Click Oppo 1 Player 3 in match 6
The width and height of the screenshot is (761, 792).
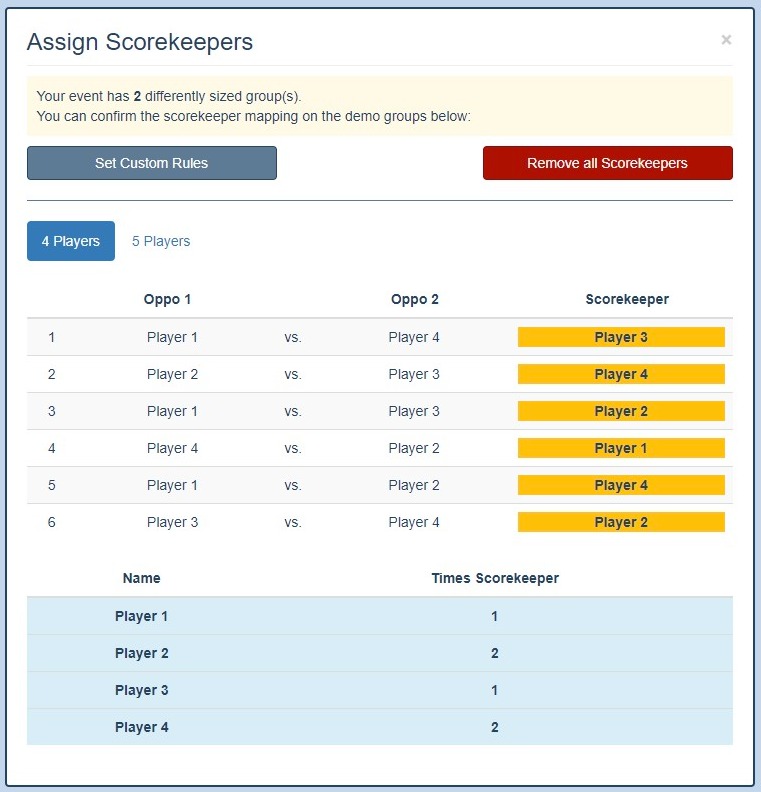172,522
